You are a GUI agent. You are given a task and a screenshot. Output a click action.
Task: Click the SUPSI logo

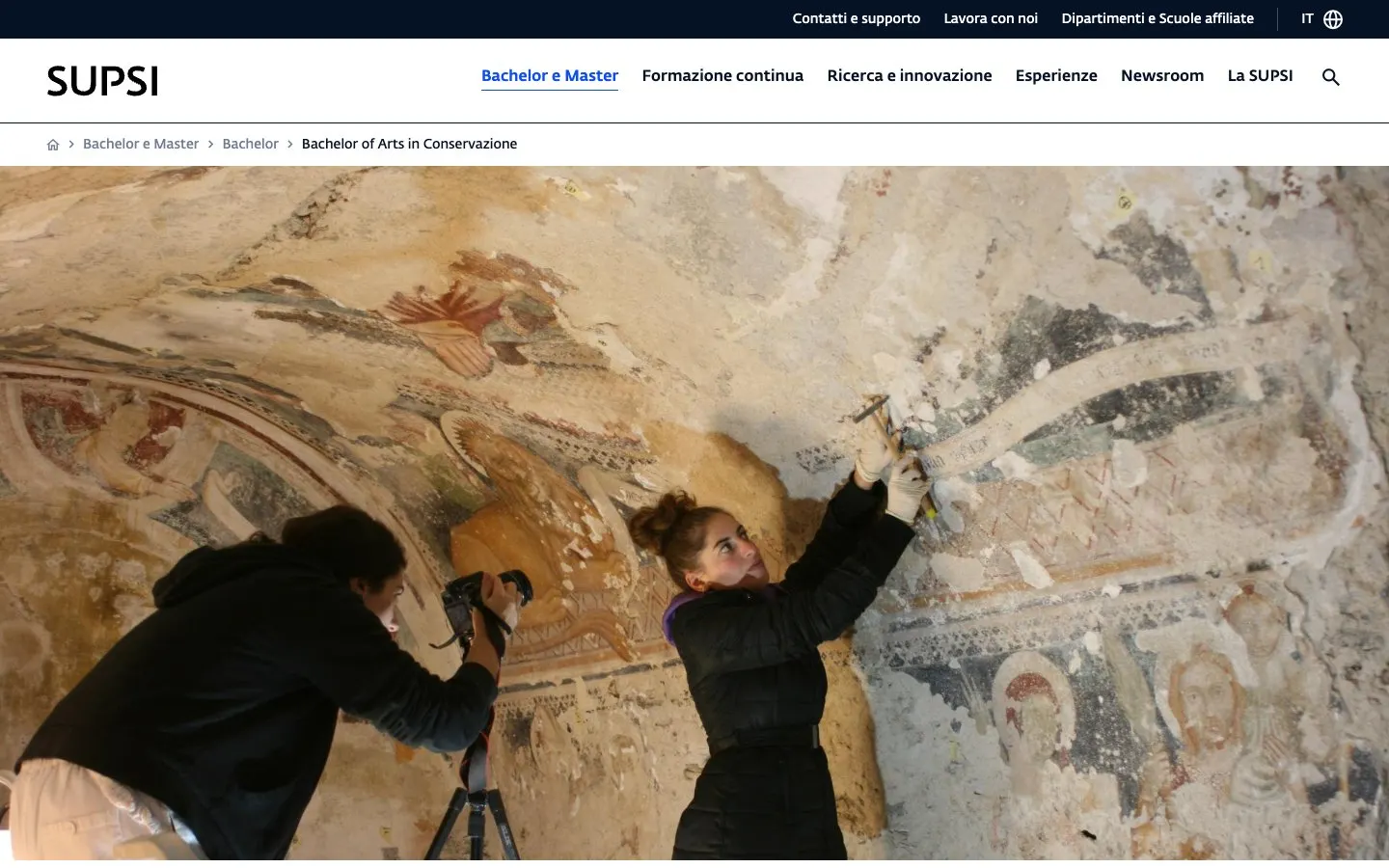(102, 81)
